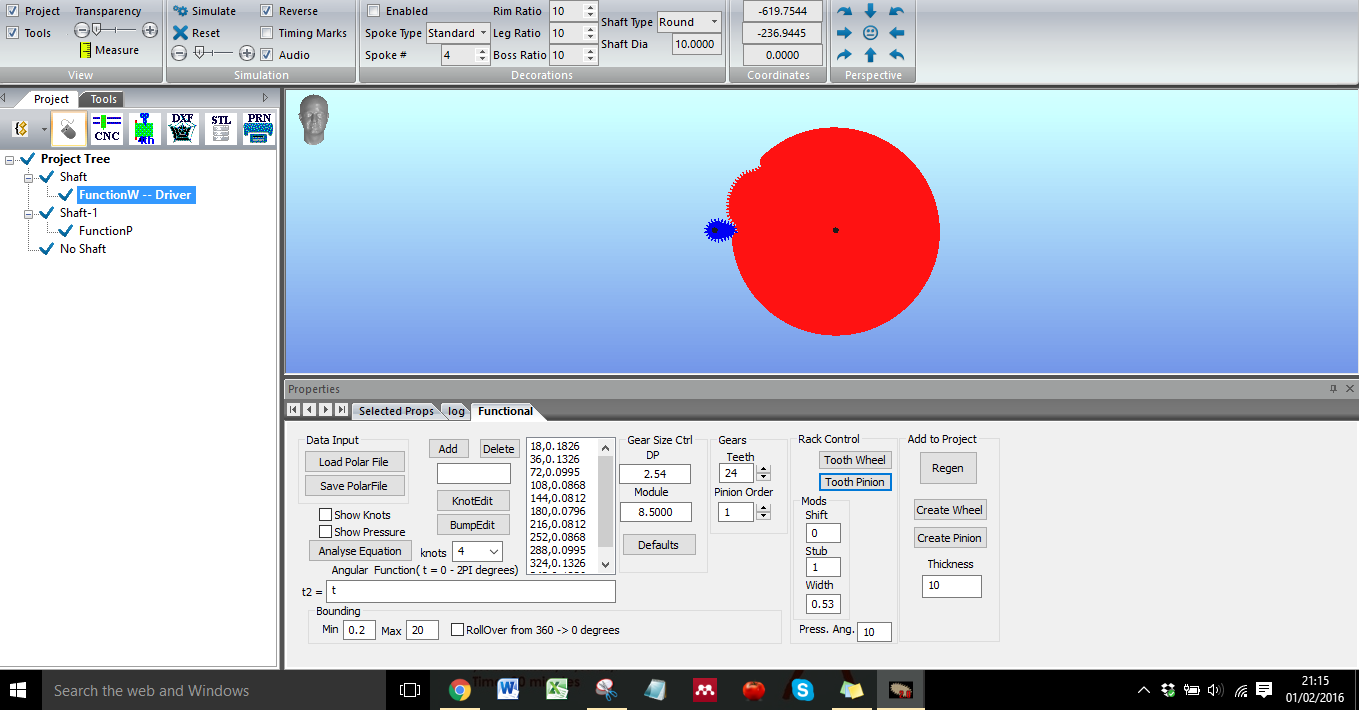Click the DXF export icon
The image size is (1359, 710).
182,129
